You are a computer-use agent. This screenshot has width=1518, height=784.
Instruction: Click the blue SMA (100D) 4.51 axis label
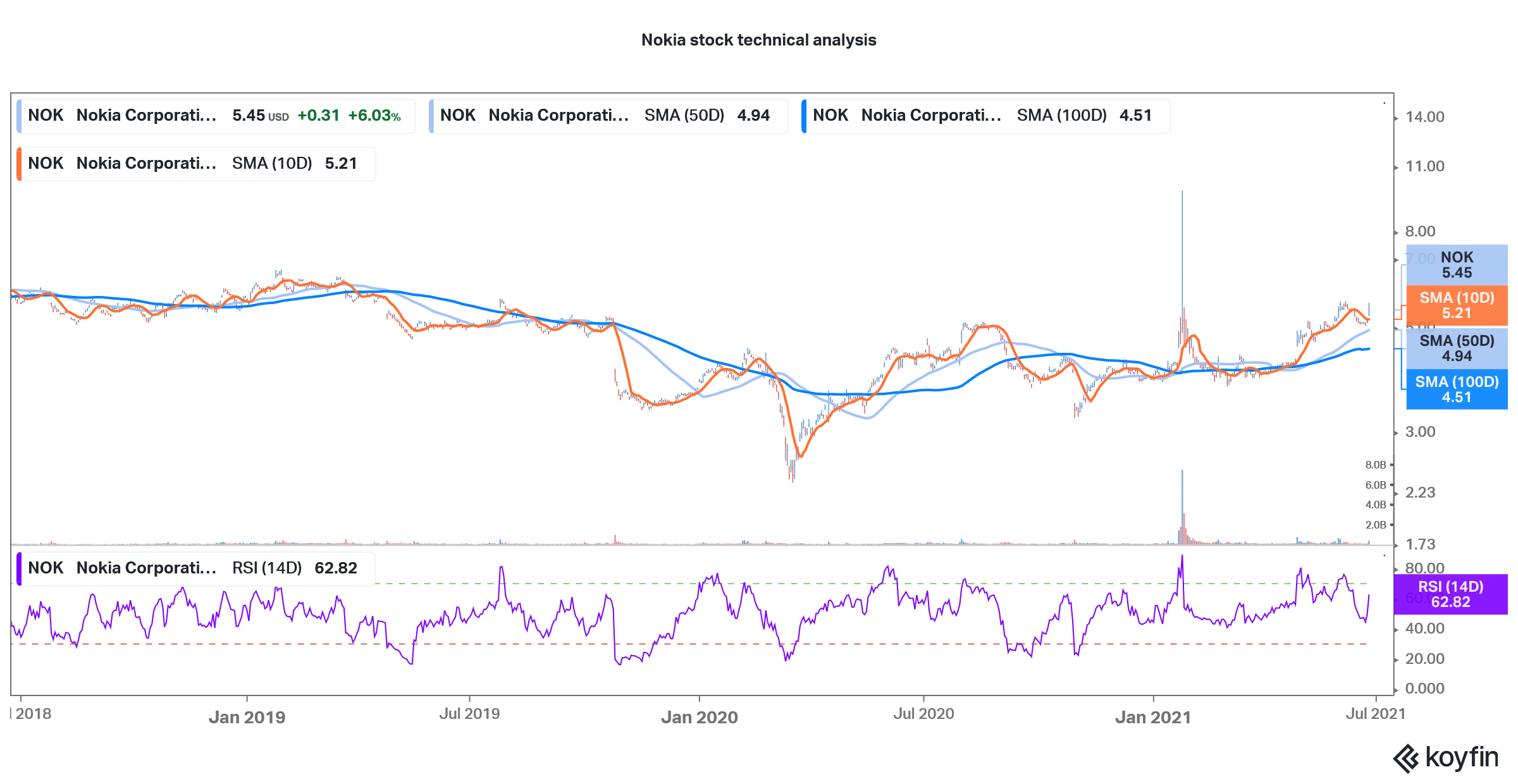pyautogui.click(x=1457, y=389)
